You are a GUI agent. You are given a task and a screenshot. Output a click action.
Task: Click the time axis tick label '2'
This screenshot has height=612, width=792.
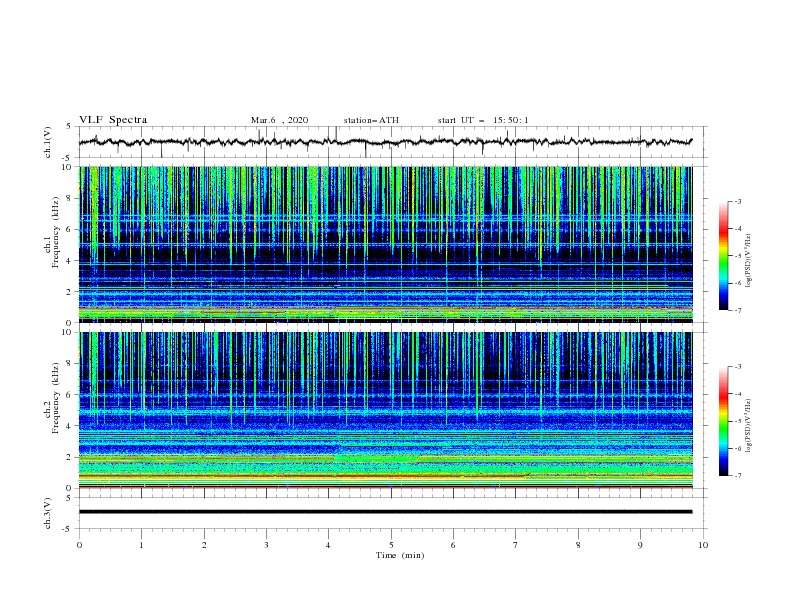[x=204, y=545]
